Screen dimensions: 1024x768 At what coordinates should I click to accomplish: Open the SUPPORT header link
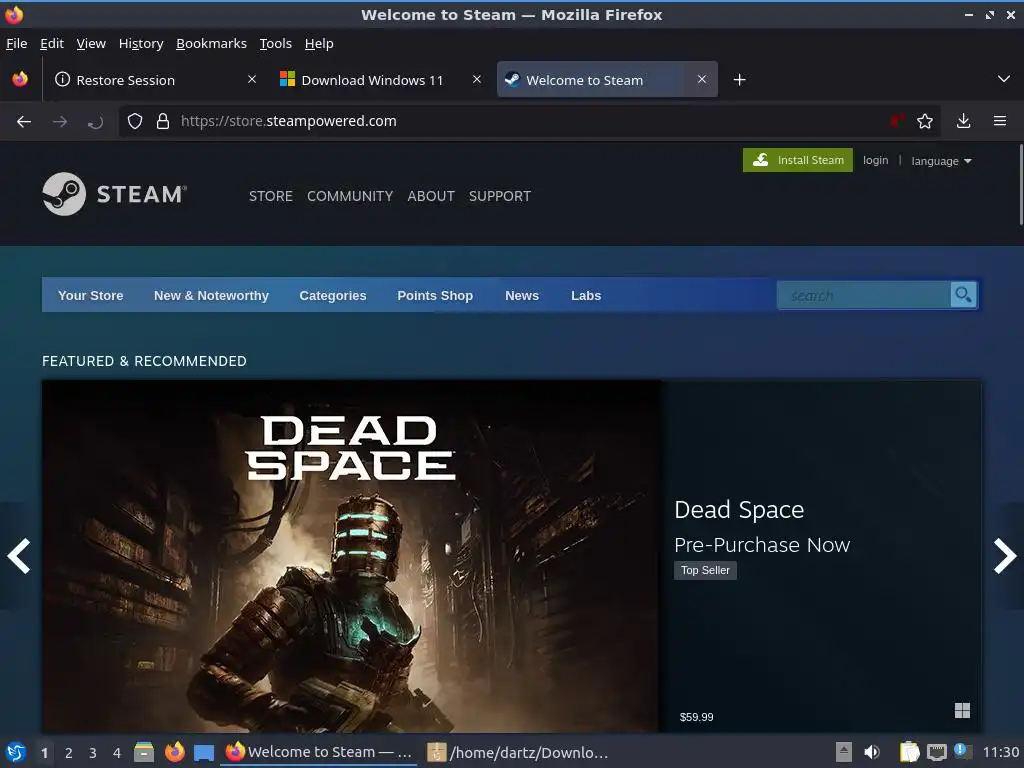click(x=500, y=196)
